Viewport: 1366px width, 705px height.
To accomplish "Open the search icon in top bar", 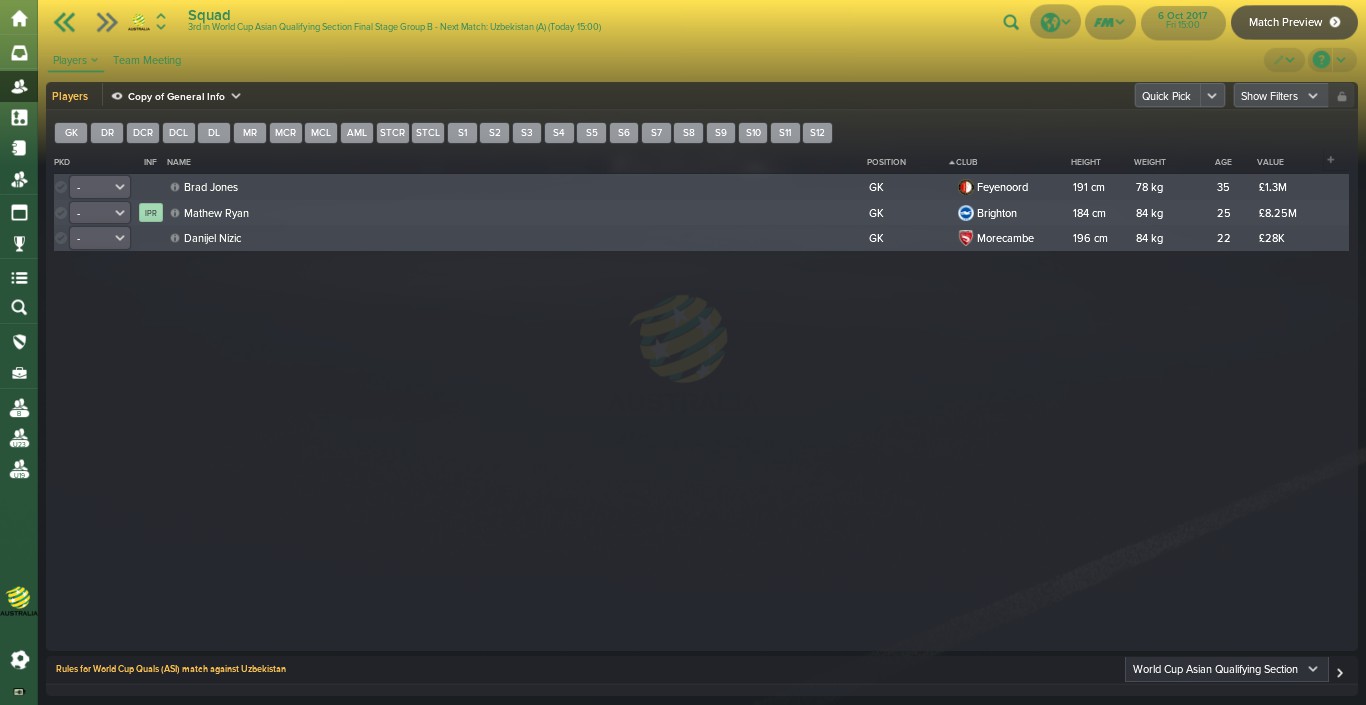I will pos(1011,22).
